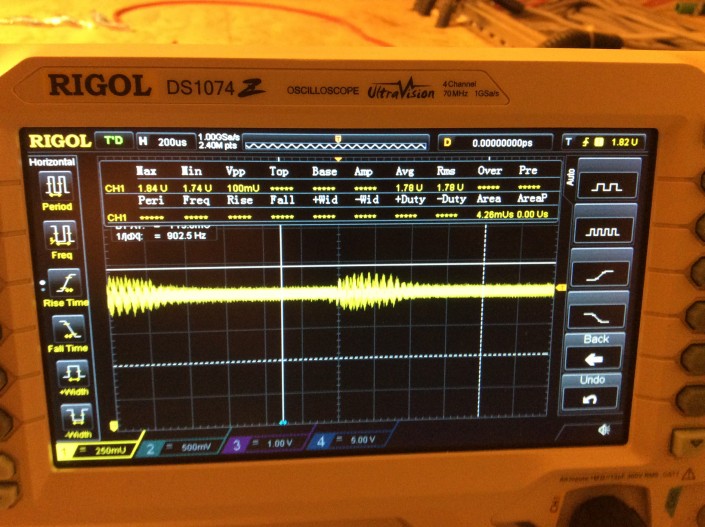
Task: Click the 1/|dX| 902.5 Hz cursor readout
Action: (161, 236)
